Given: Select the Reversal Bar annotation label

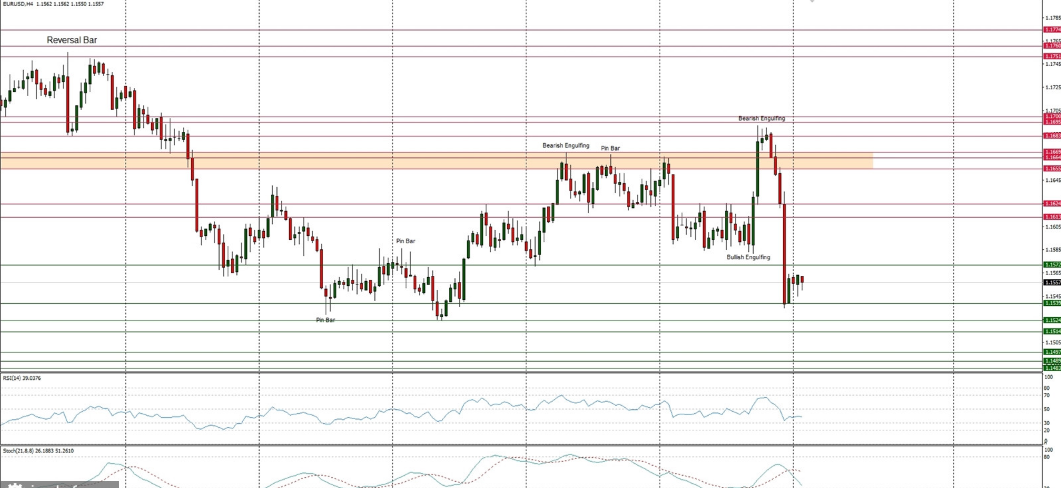Looking at the screenshot, I should pyautogui.click(x=72, y=40).
